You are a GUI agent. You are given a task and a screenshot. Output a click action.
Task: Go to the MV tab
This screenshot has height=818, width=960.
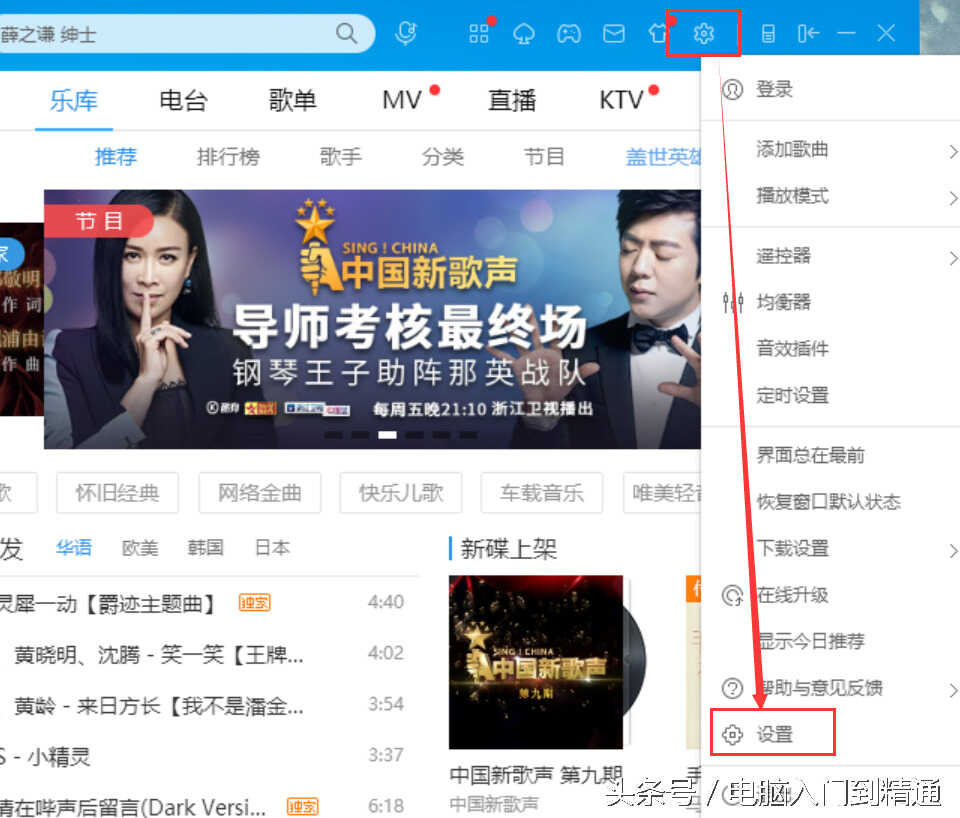click(x=402, y=100)
